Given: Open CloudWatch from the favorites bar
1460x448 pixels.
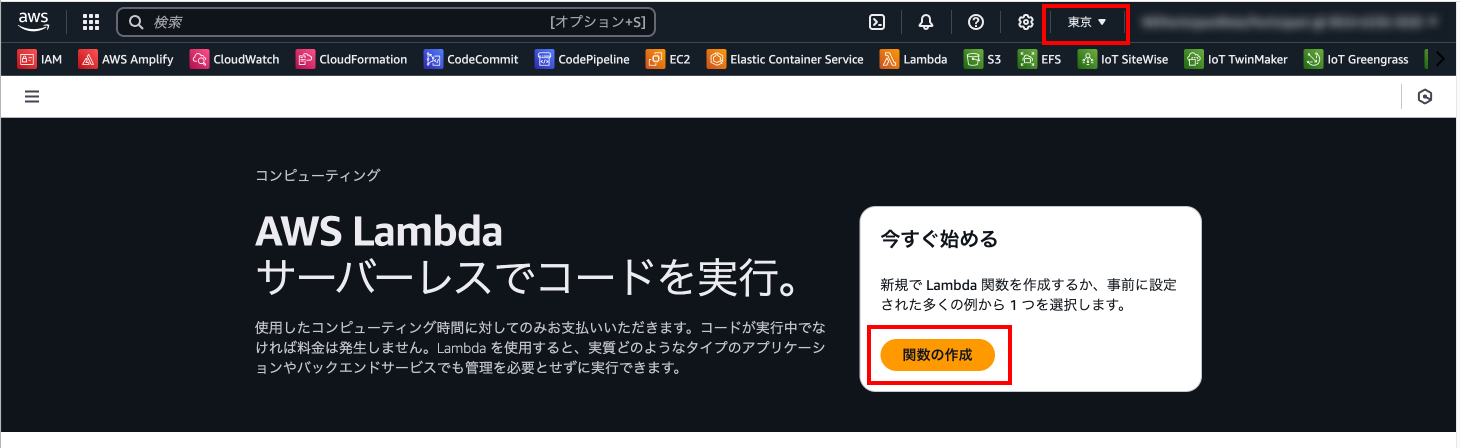Looking at the screenshot, I should point(235,59).
